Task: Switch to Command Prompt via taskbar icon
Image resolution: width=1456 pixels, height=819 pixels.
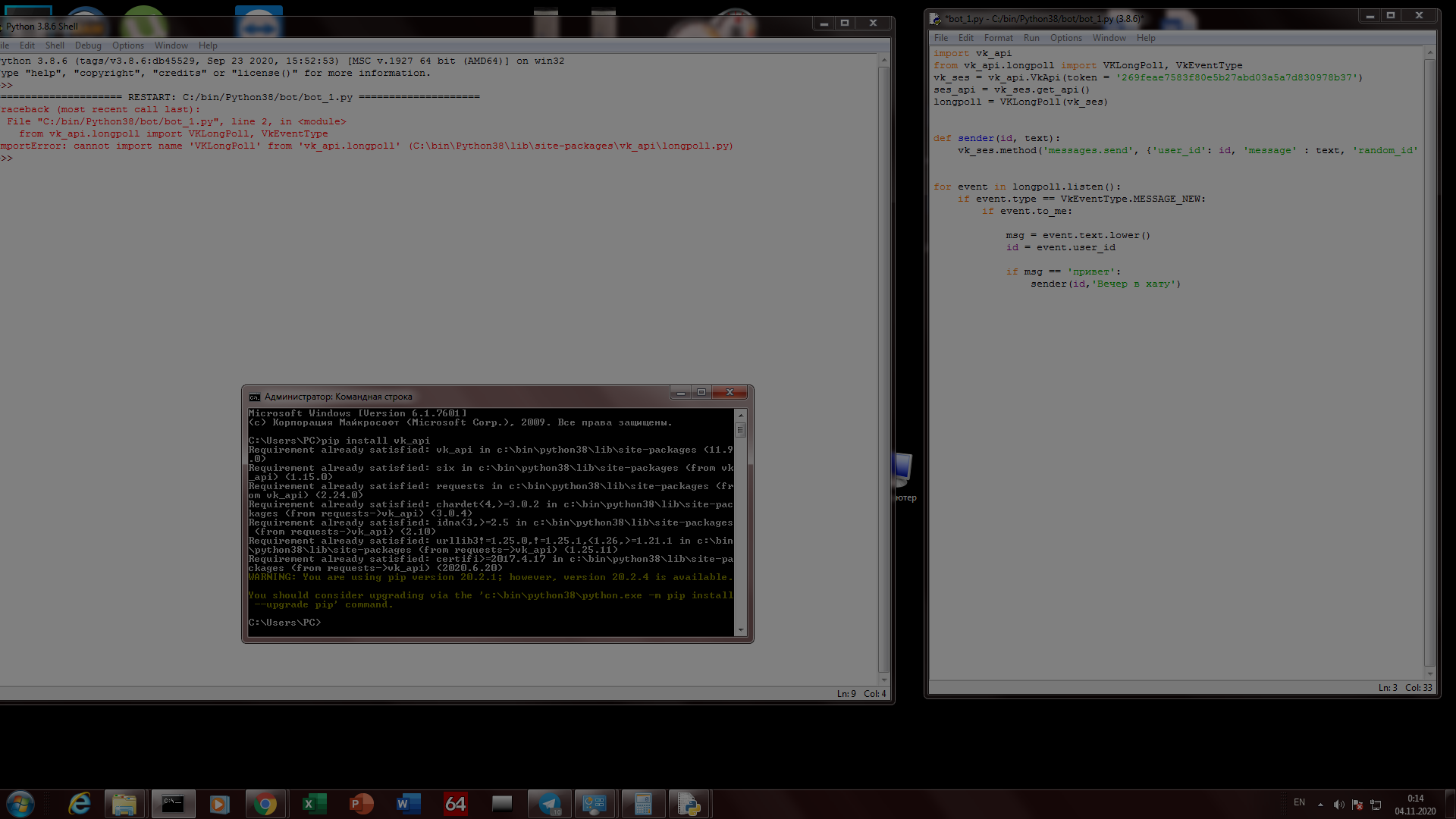Action: [173, 804]
